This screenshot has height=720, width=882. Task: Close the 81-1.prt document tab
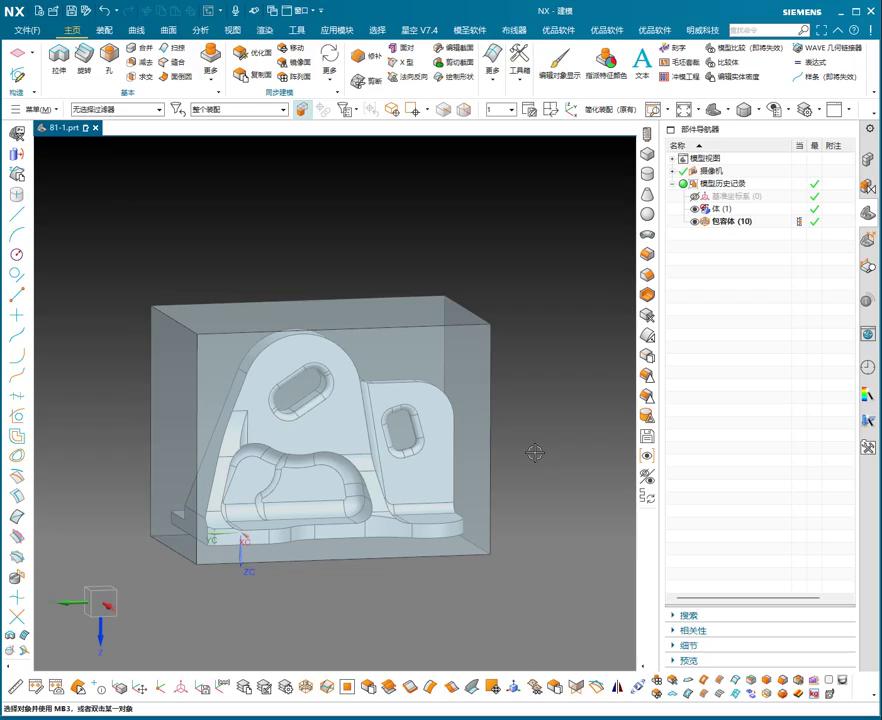96,128
